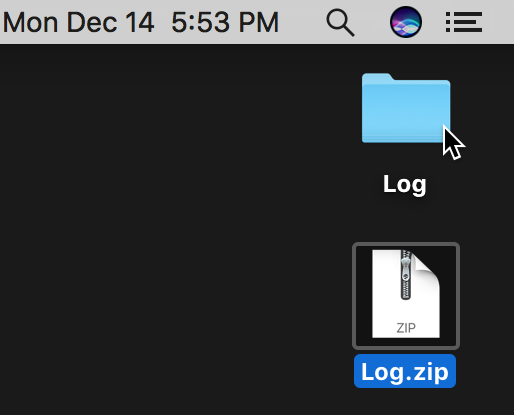Screen dimensions: 514x415
Task: Click the highlighted Log.zip filename label
Action: coord(405,371)
